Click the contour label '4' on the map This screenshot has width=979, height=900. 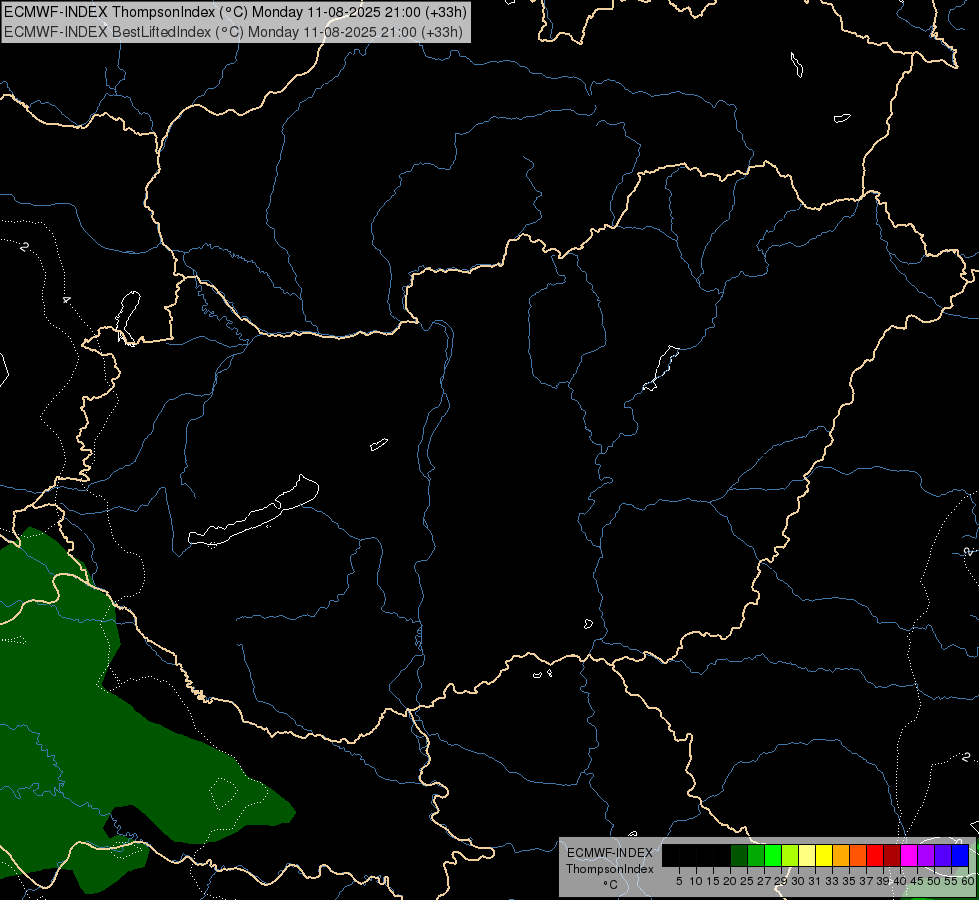pos(66,300)
